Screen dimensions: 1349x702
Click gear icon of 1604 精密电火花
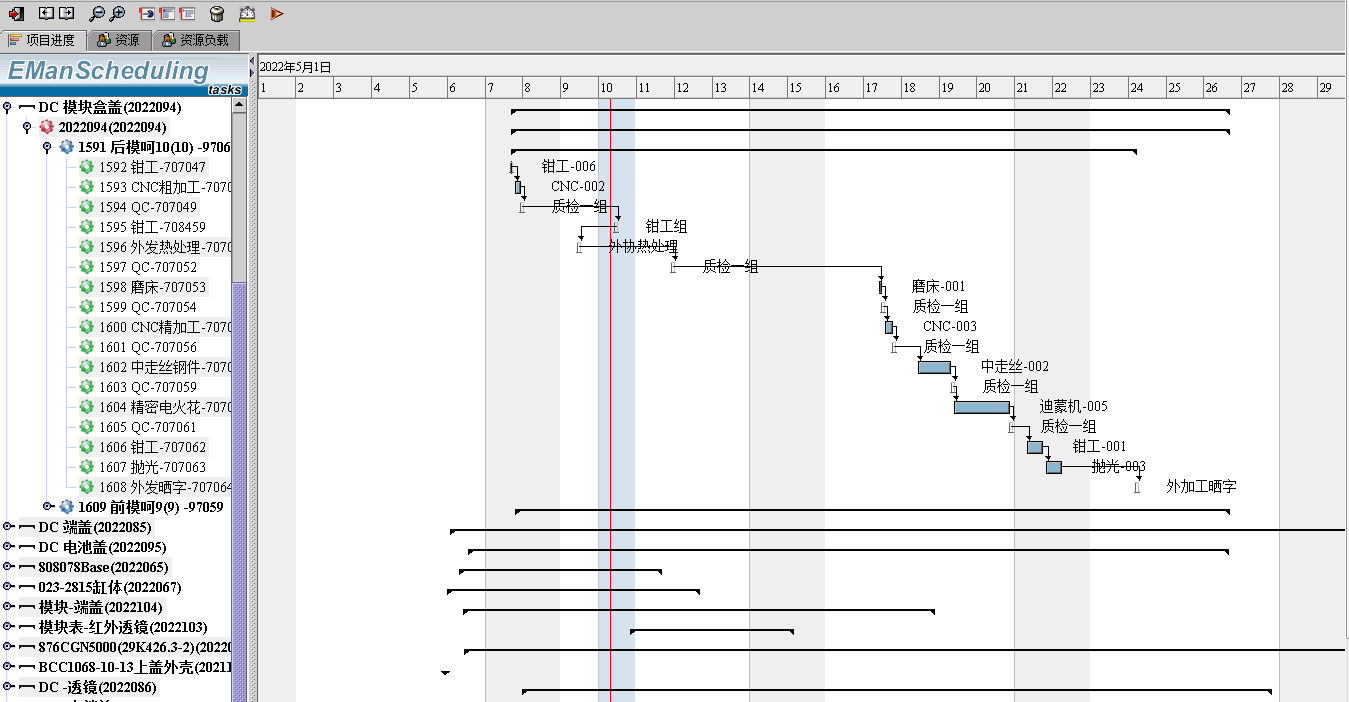[x=86, y=407]
